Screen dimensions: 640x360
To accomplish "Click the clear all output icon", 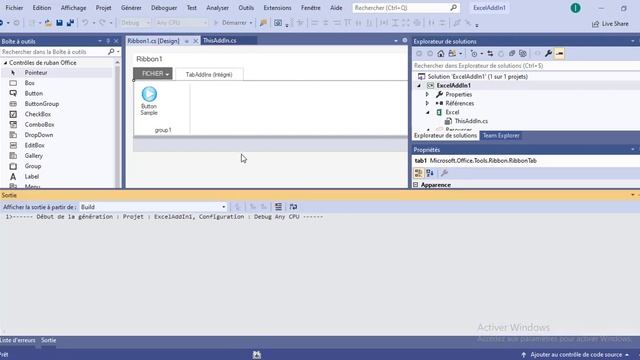I will [x=278, y=207].
